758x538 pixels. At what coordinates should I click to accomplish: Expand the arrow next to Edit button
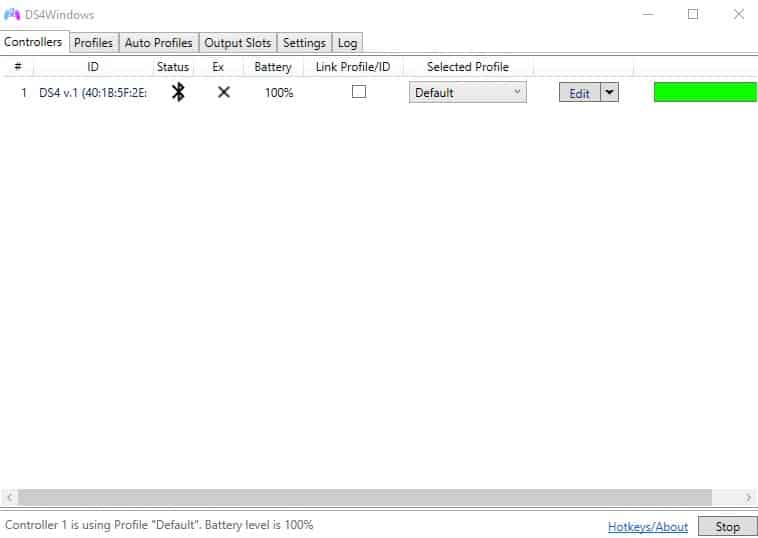609,92
